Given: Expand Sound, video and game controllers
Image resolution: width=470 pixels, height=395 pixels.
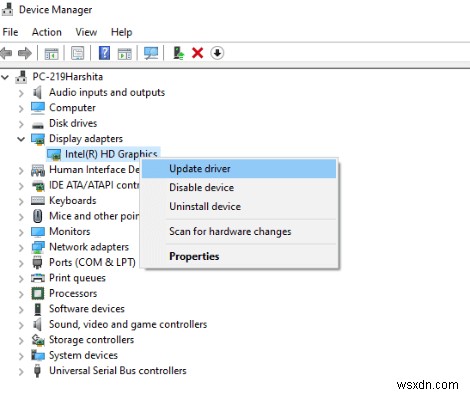Looking at the screenshot, I should coord(21,325).
